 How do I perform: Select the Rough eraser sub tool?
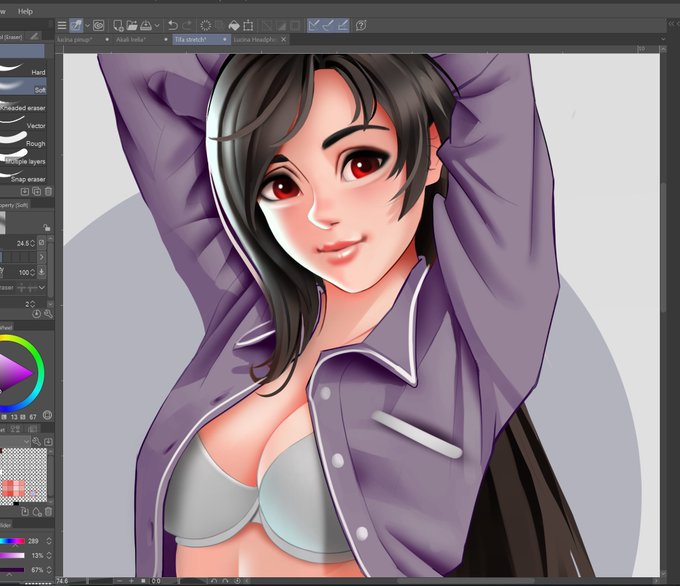coord(23,141)
